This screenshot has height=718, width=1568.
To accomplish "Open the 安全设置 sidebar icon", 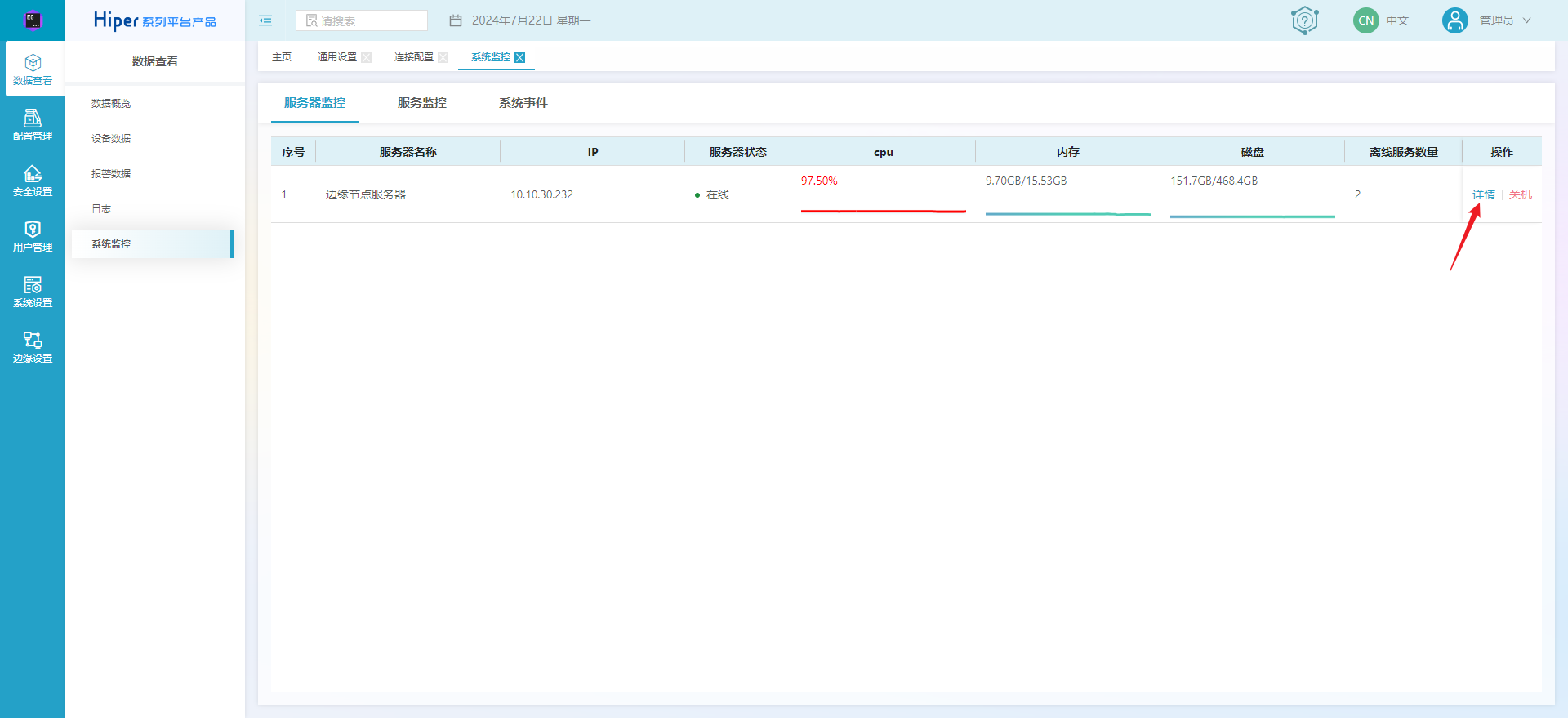I will (x=33, y=181).
